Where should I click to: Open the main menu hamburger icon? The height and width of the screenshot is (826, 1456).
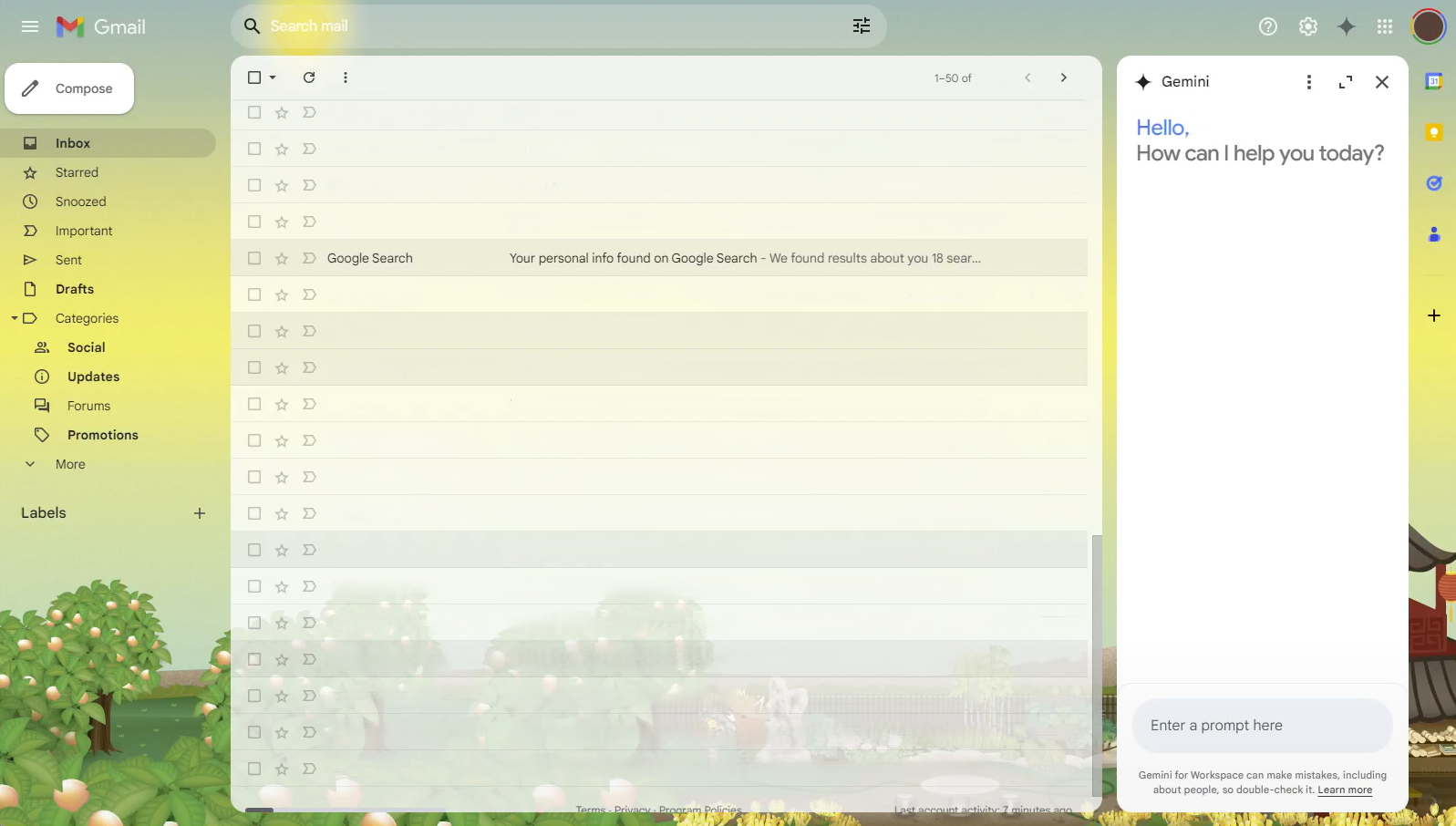[x=30, y=26]
